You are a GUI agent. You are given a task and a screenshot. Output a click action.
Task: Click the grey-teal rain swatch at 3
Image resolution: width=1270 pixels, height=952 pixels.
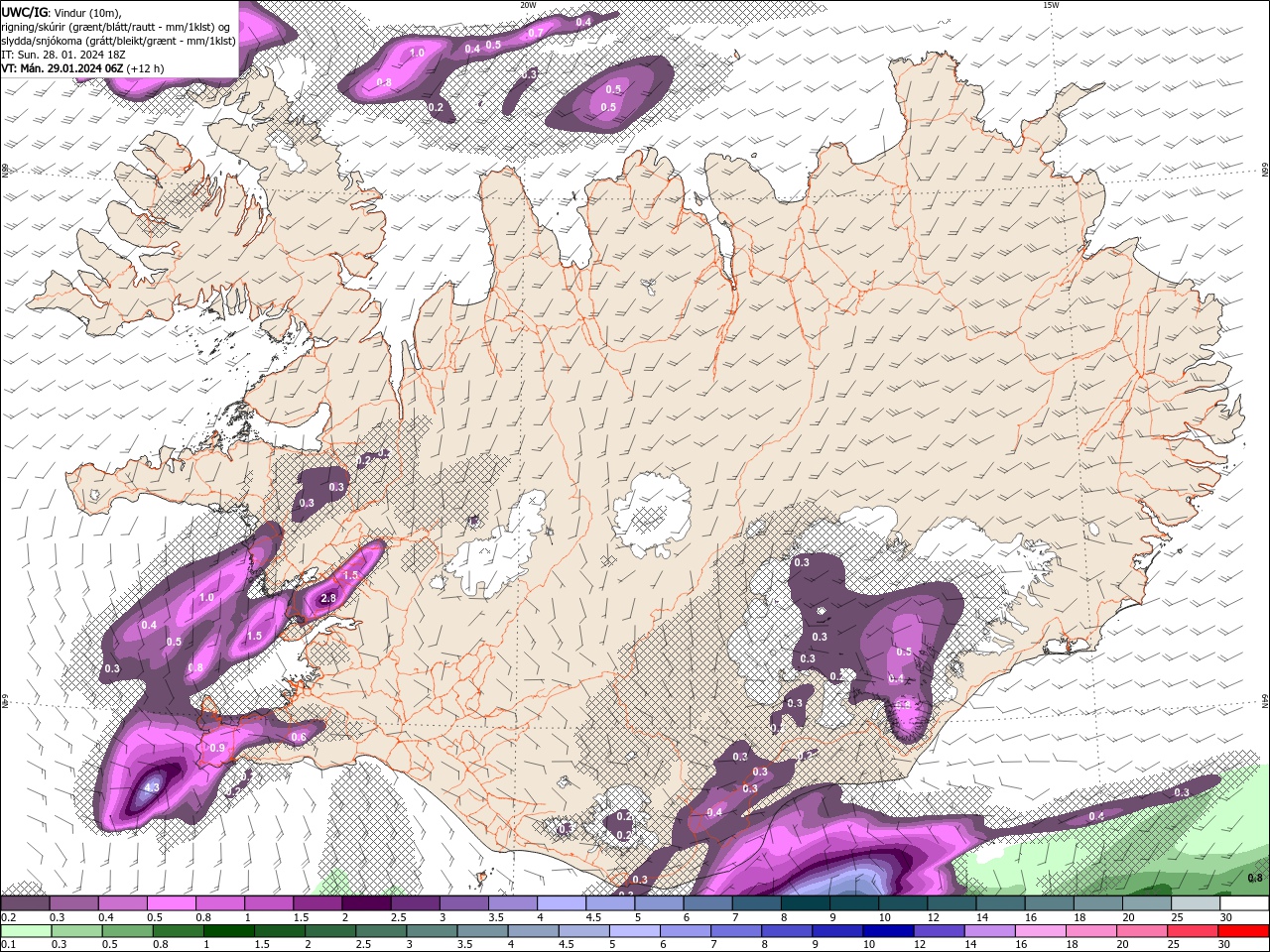432,931
